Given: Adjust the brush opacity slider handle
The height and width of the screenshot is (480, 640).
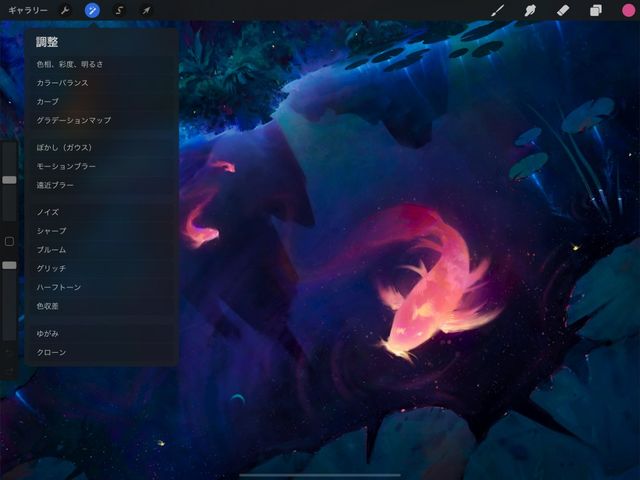Looking at the screenshot, I should pyautogui.click(x=9, y=265).
